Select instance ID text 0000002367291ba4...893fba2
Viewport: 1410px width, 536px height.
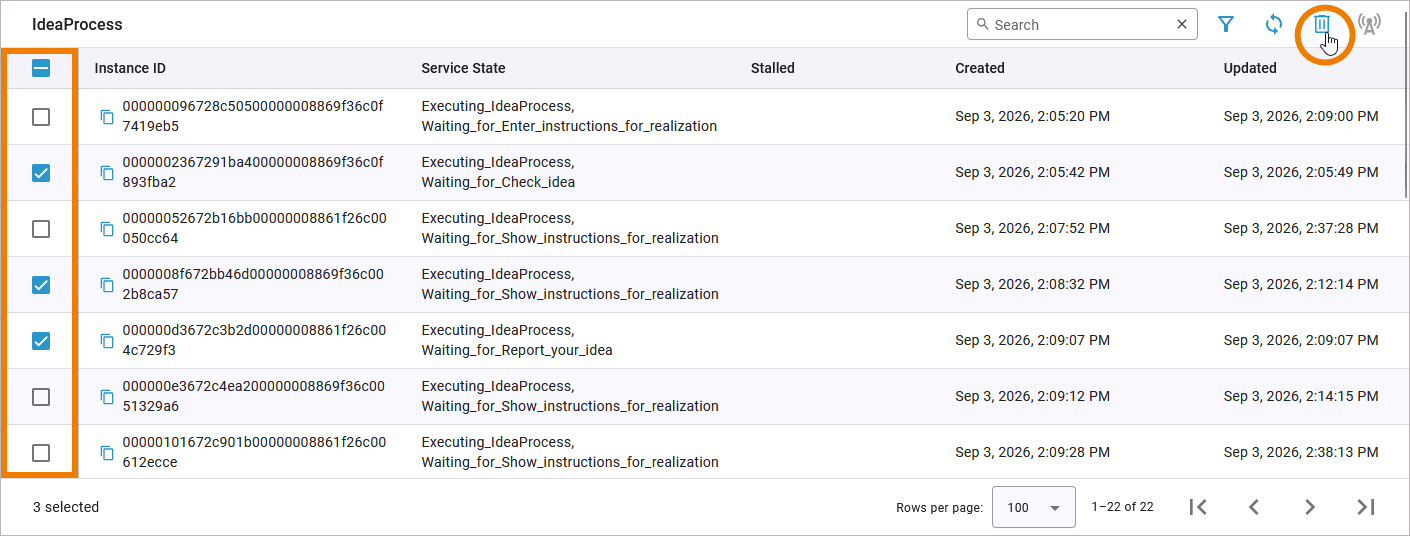point(253,172)
